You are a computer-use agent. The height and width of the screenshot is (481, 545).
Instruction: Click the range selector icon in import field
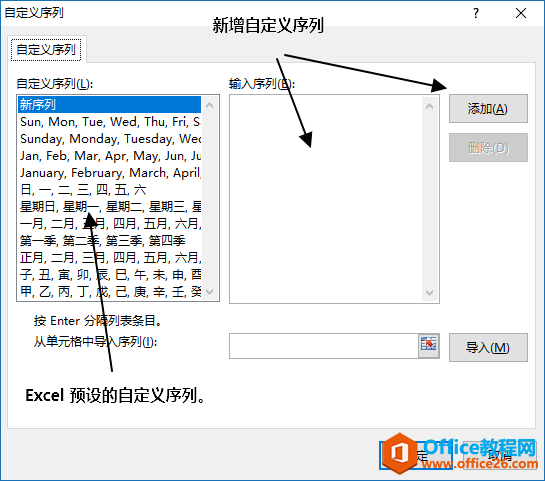pos(429,345)
